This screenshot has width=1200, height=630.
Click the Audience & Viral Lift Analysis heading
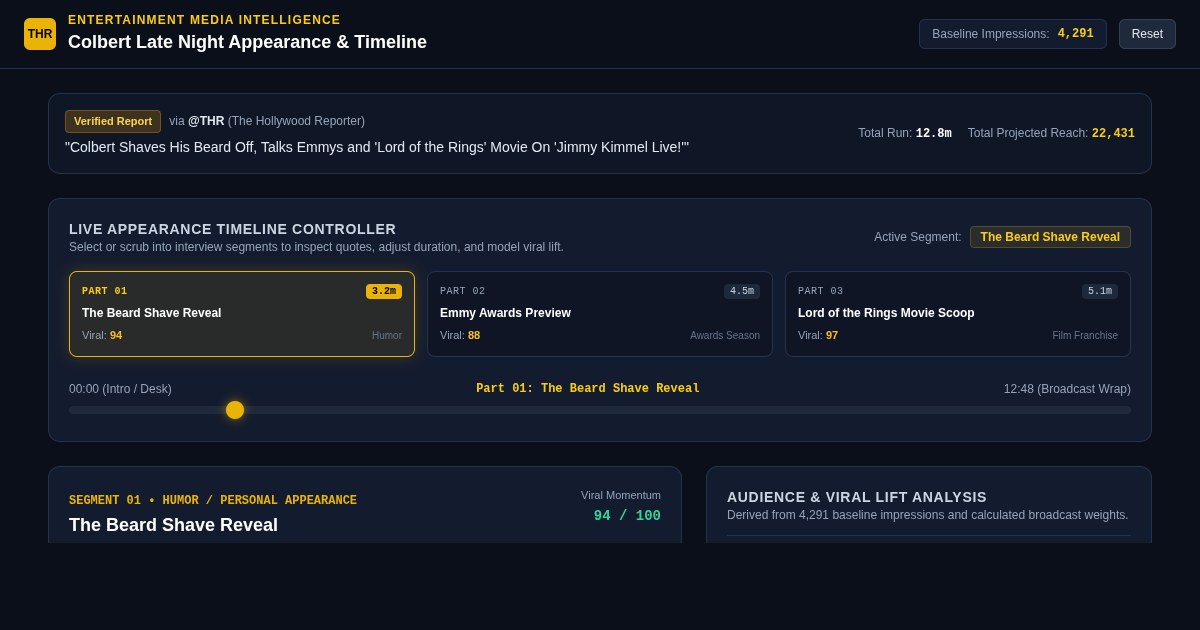pos(857,497)
